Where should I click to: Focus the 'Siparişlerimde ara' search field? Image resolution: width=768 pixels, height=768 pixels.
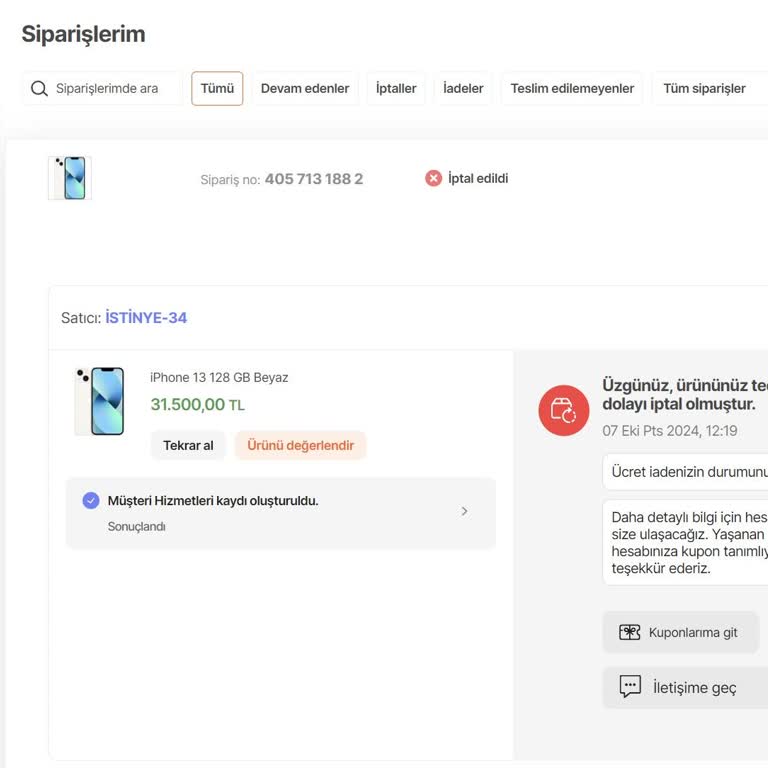(102, 89)
